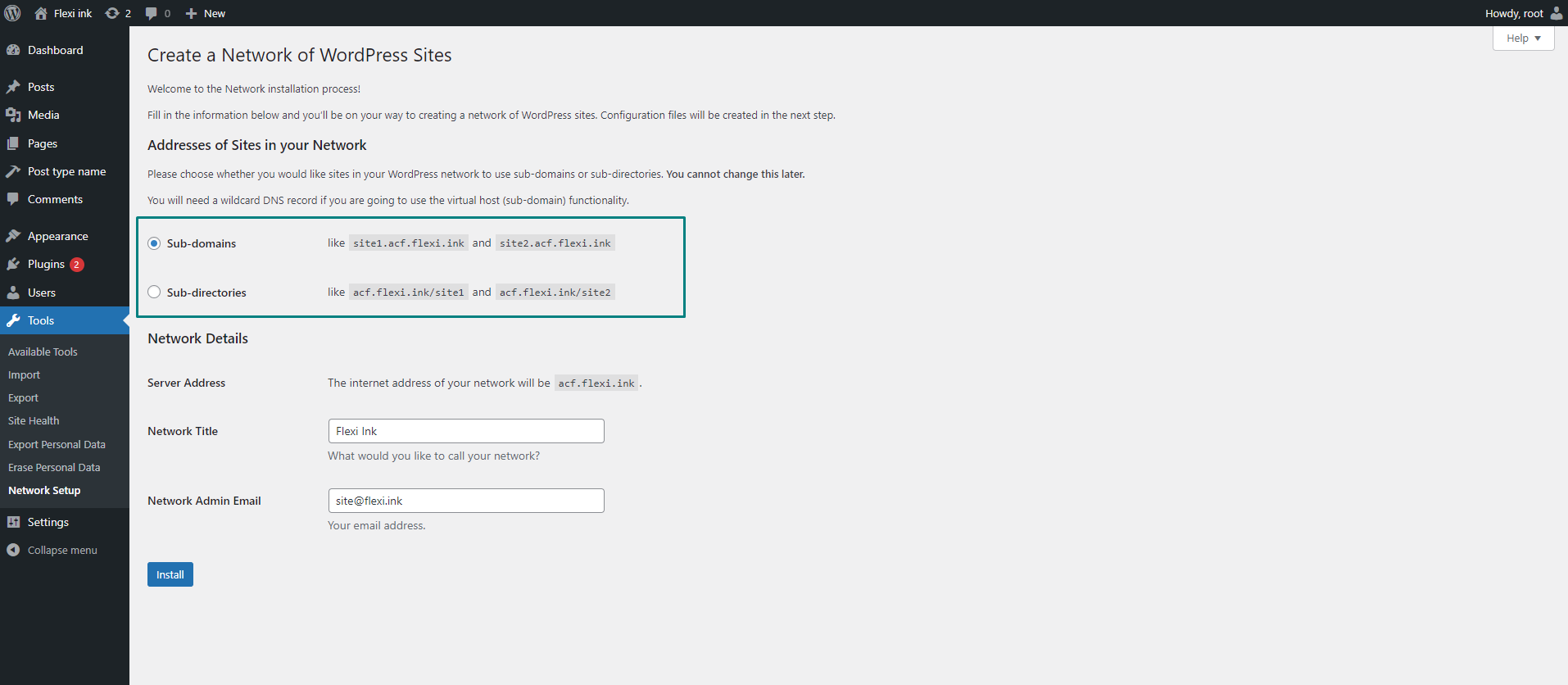
Task: Click the Network Admin Email label
Action: (x=204, y=501)
